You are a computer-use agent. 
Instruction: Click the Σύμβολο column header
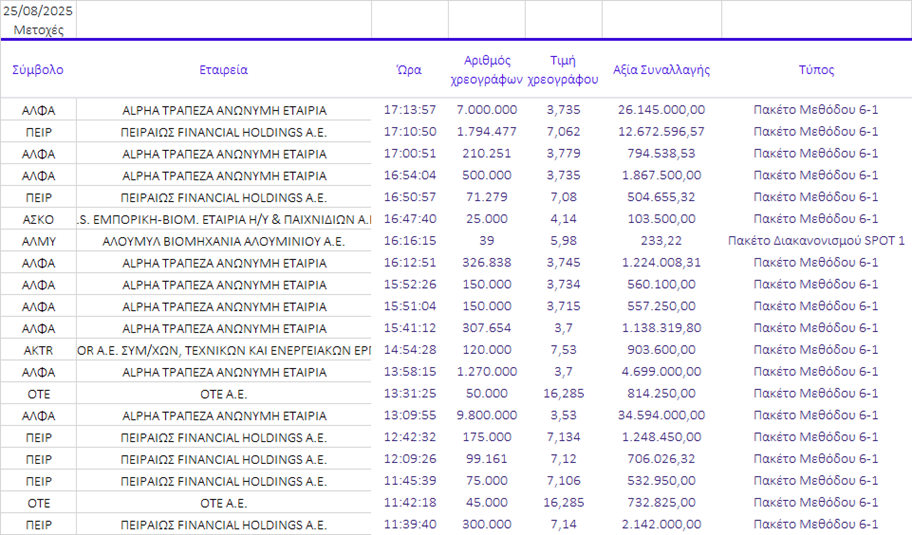pyautogui.click(x=38, y=70)
